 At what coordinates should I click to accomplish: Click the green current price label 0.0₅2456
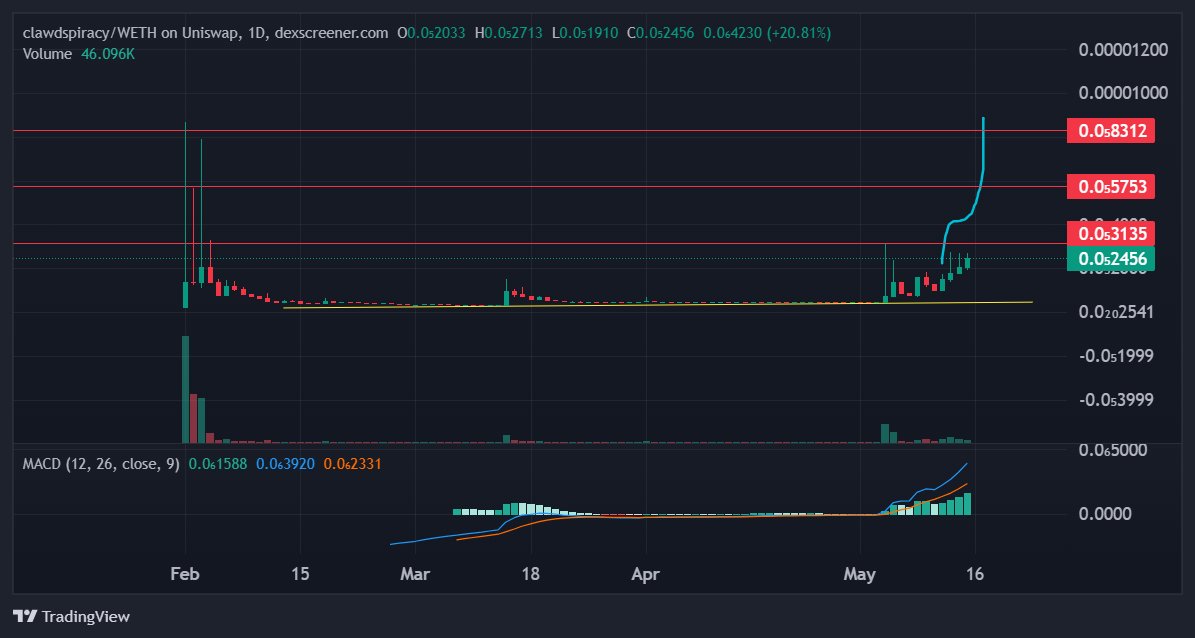pos(1110,258)
